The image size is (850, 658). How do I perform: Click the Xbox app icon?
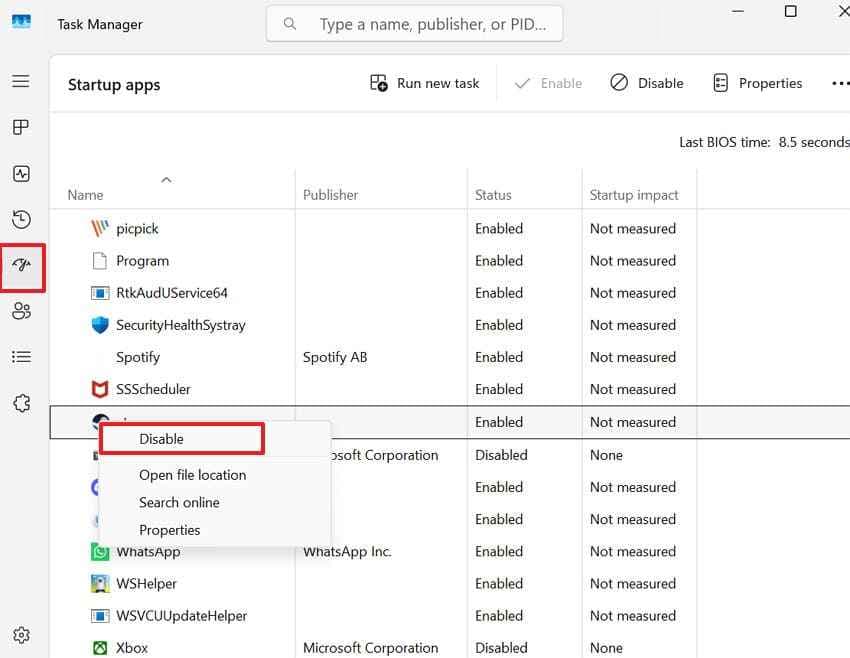100,648
